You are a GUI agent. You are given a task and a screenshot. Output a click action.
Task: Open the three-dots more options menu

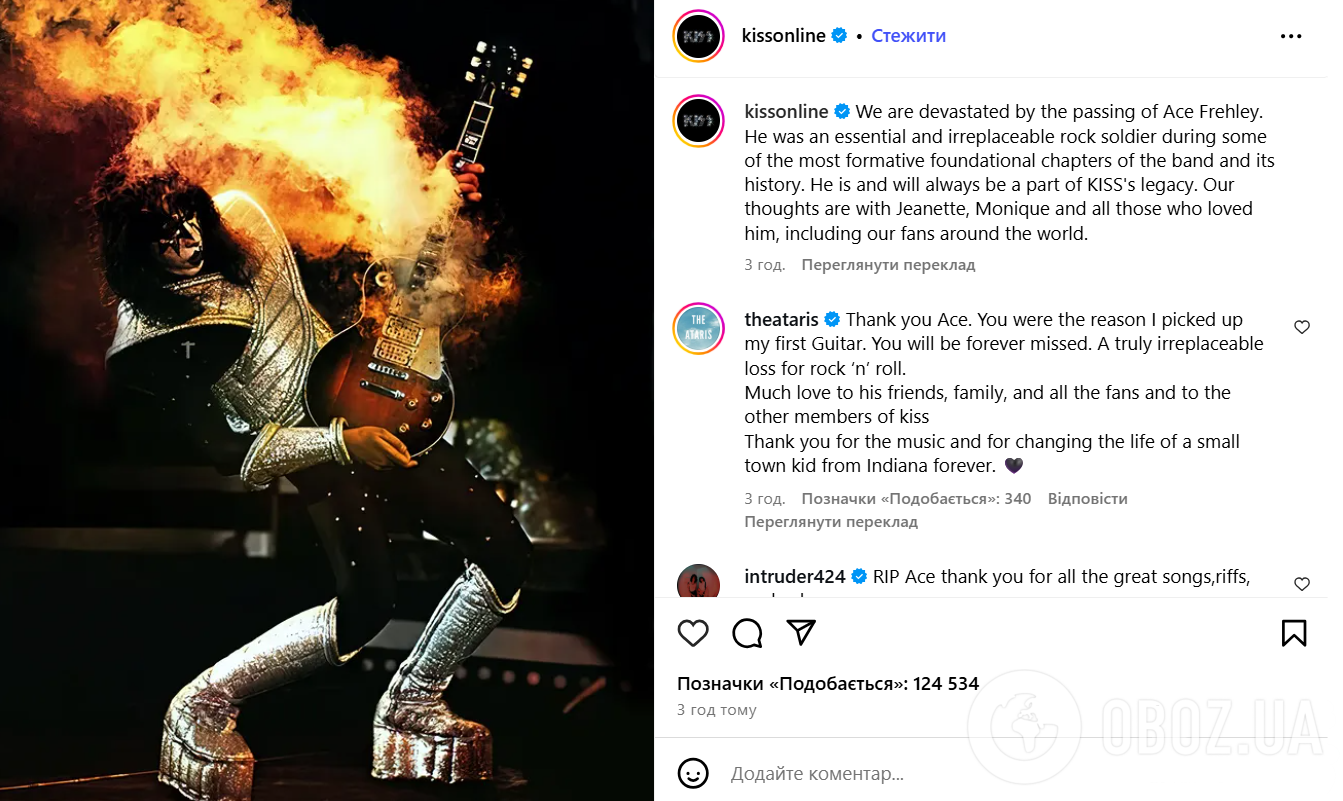(1291, 36)
